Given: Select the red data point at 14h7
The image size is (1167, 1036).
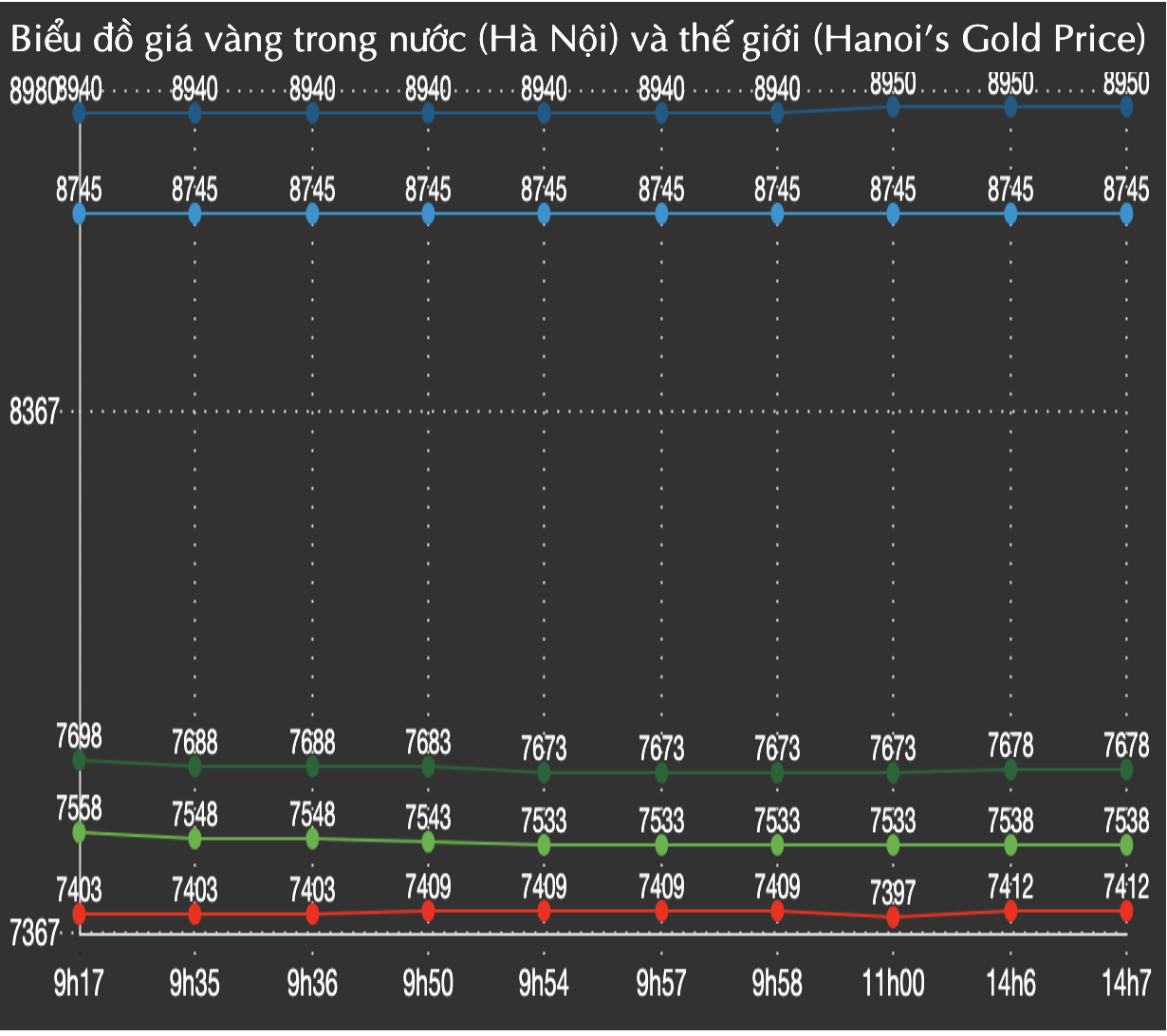Looking at the screenshot, I should pyautogui.click(x=1126, y=911).
